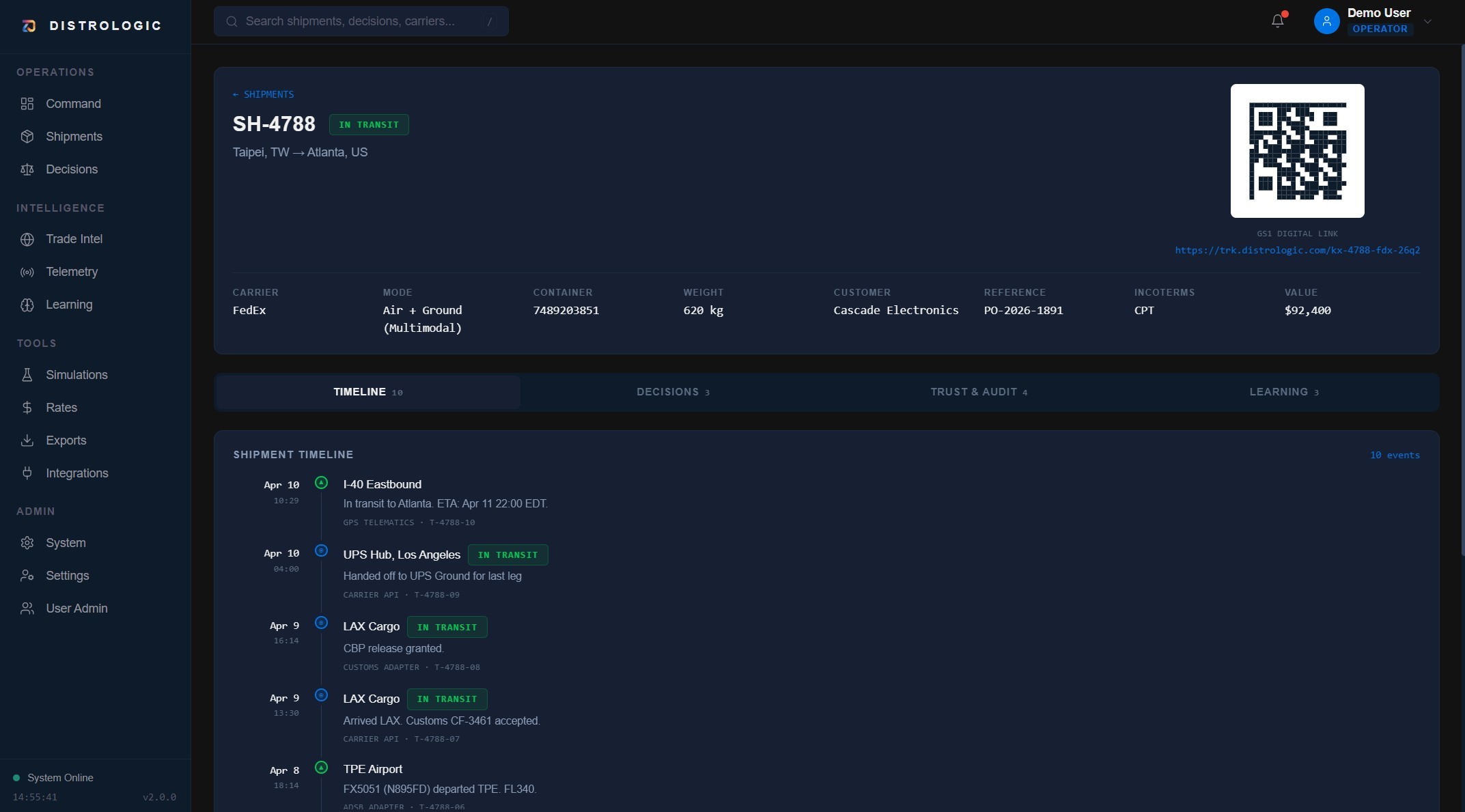Select Command in the sidebar
The width and height of the screenshot is (1465, 812).
pos(73,104)
